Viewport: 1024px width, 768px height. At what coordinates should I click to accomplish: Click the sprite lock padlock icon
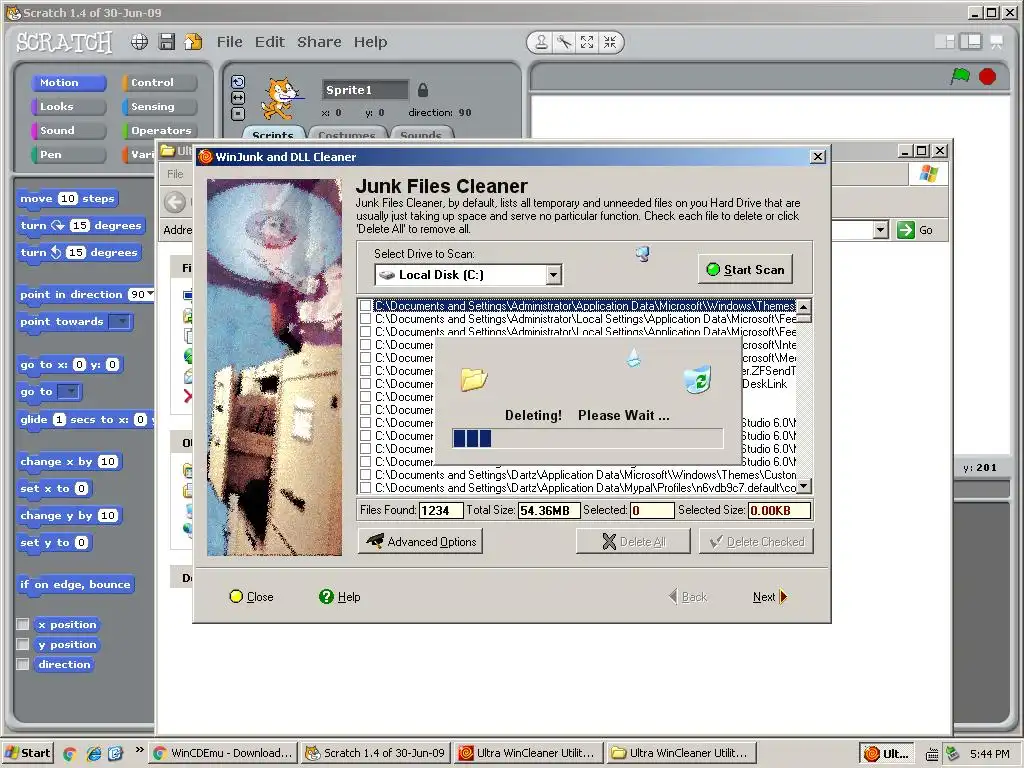click(x=423, y=89)
